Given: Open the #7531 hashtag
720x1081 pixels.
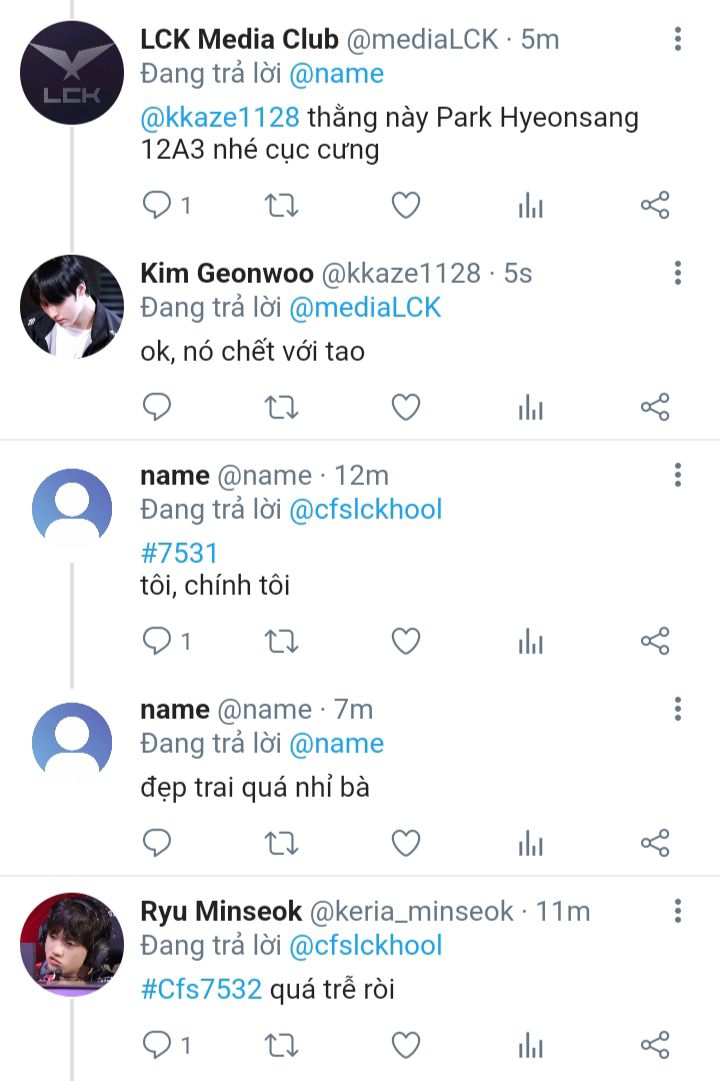Looking at the screenshot, I should (x=179, y=553).
